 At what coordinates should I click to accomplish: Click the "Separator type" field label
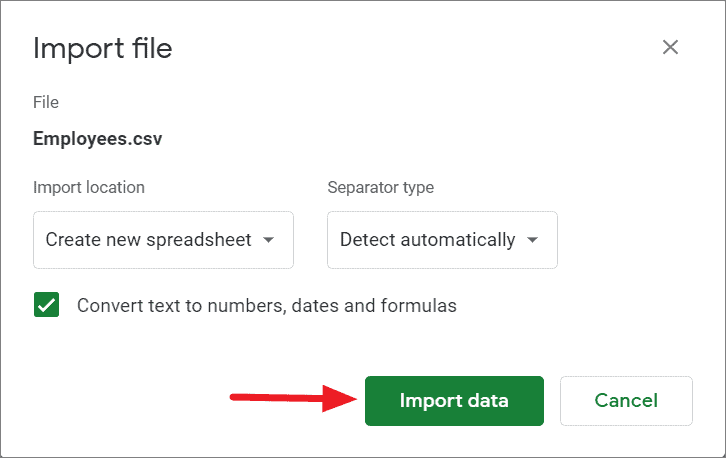(x=381, y=187)
